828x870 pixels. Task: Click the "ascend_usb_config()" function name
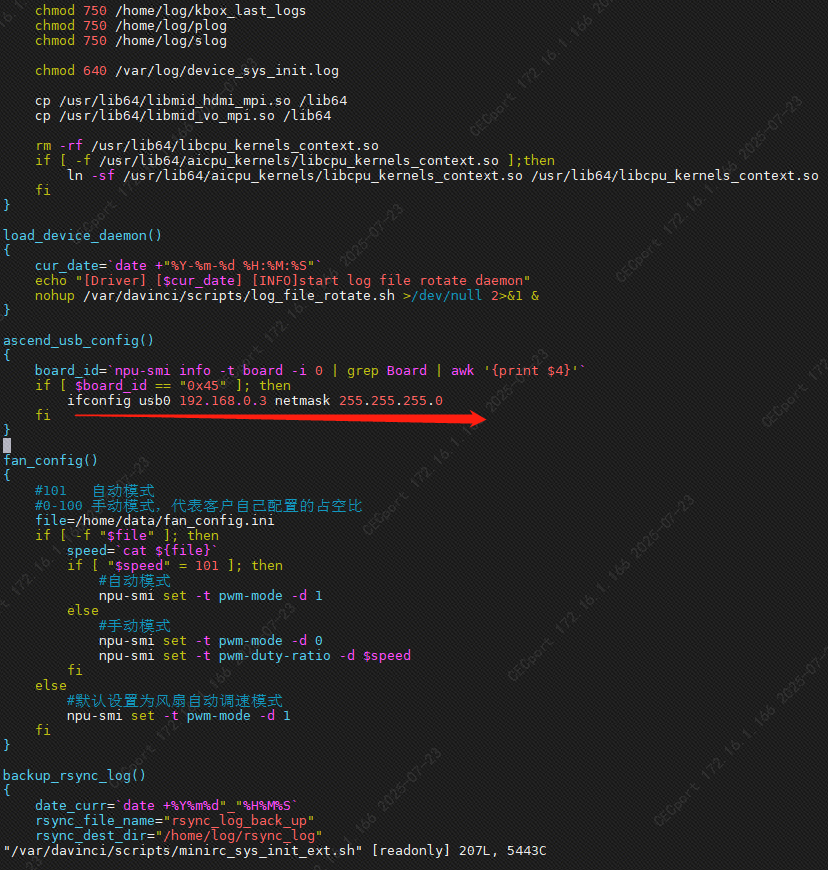(78, 340)
